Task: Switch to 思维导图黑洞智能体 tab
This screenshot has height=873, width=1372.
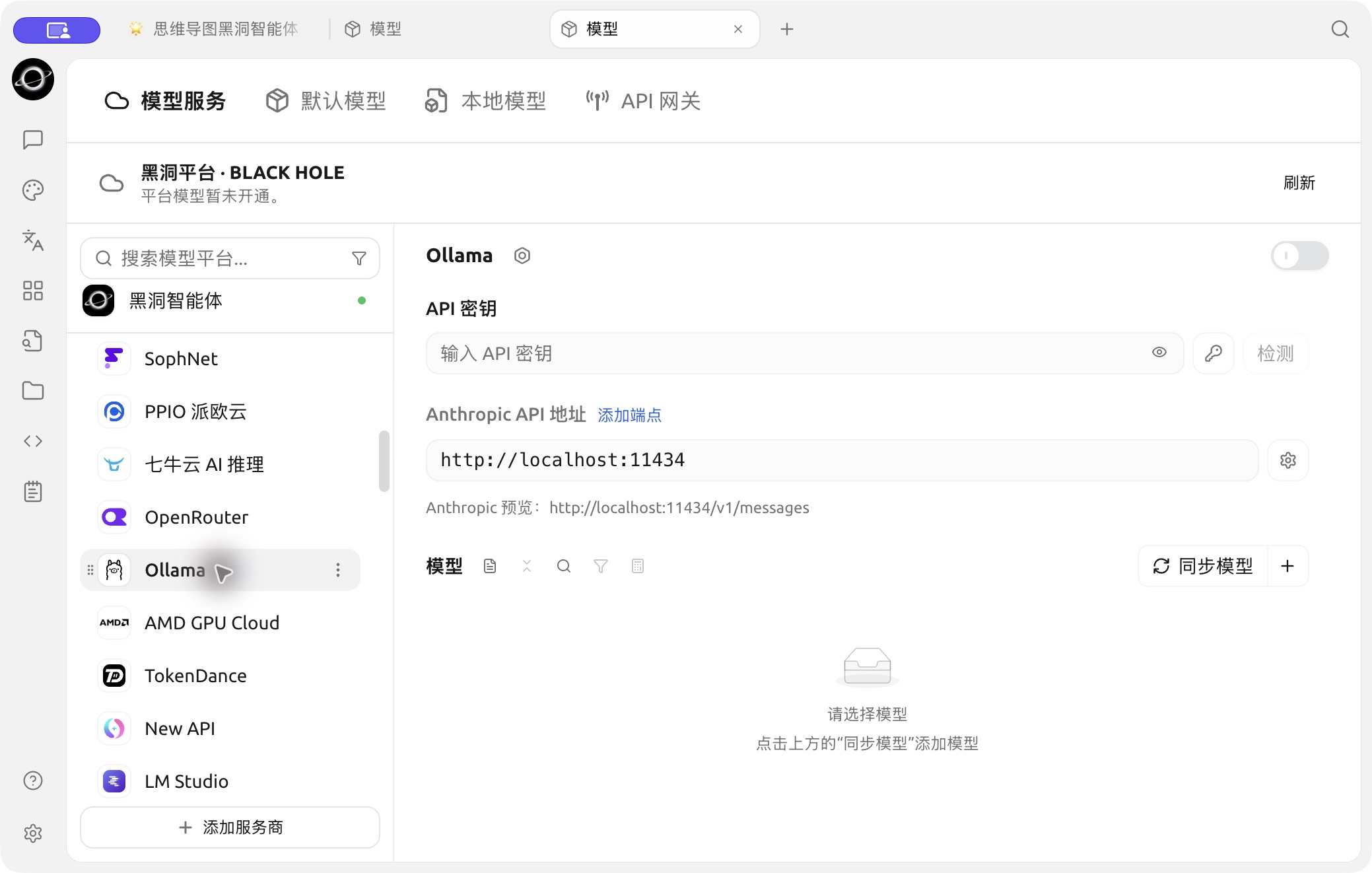Action: pos(213,29)
